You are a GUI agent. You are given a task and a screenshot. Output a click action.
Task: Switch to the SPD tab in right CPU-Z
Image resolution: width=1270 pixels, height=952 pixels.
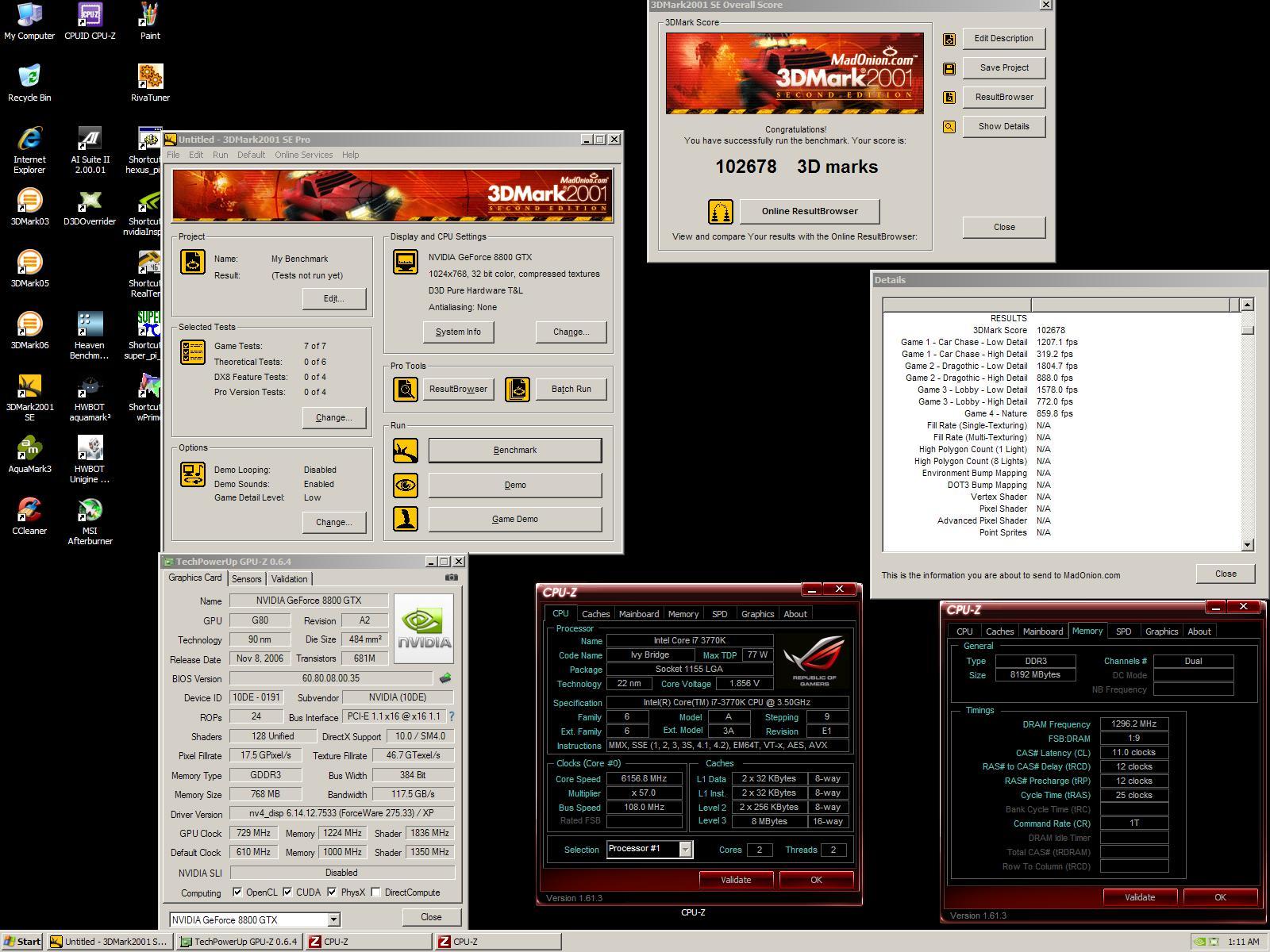tap(1123, 631)
